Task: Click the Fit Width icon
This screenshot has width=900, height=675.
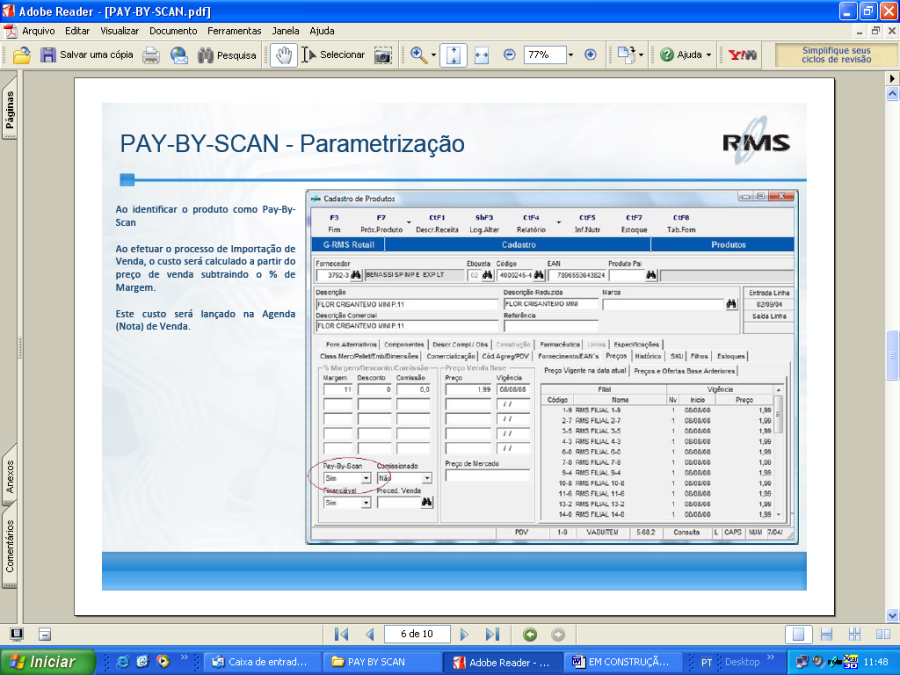Action: point(482,55)
